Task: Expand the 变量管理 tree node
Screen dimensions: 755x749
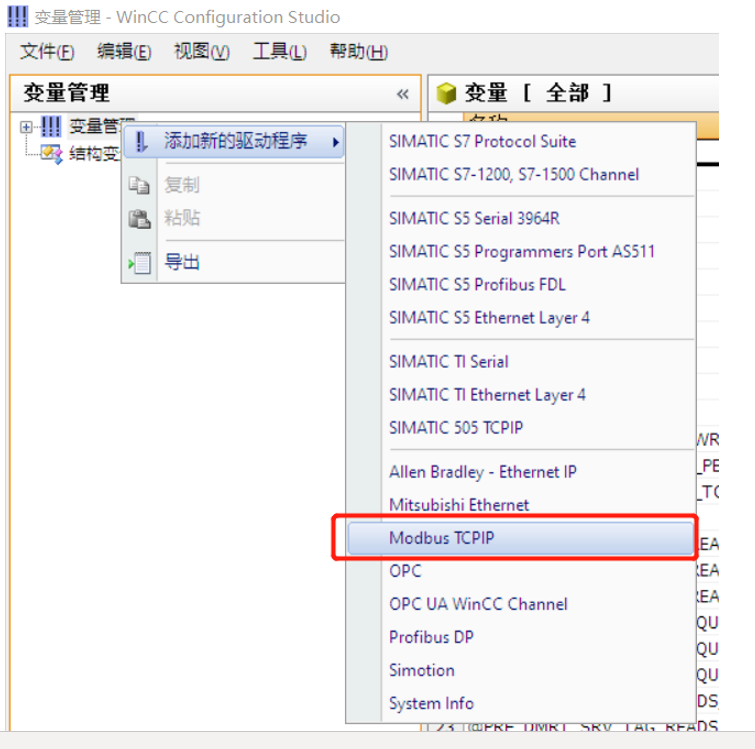Action: [x=26, y=127]
